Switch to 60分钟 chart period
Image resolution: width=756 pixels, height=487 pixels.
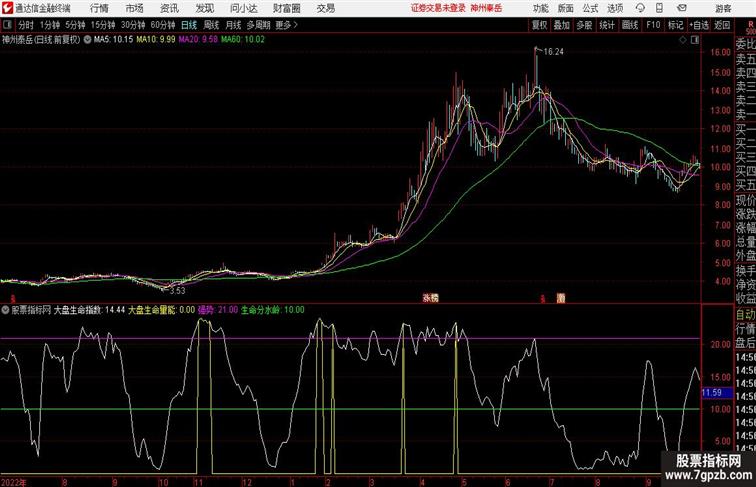pos(163,25)
